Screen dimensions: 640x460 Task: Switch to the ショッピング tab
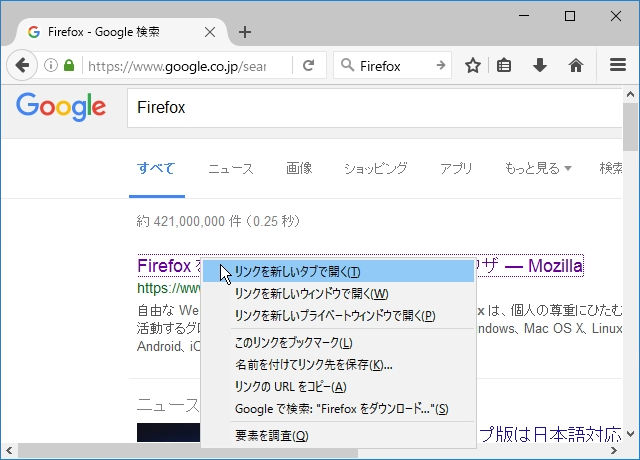click(376, 168)
